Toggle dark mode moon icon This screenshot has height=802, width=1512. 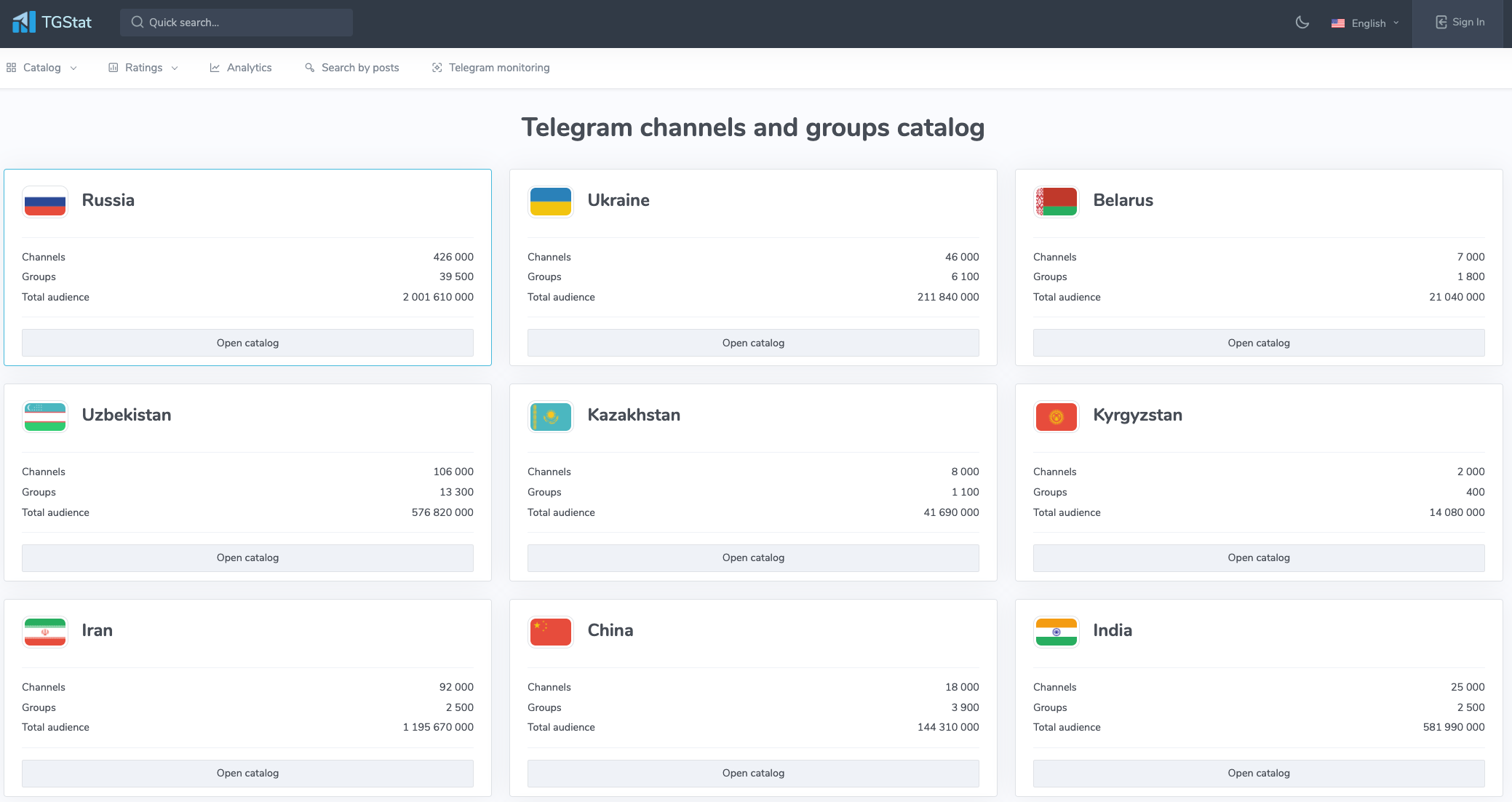(1302, 23)
